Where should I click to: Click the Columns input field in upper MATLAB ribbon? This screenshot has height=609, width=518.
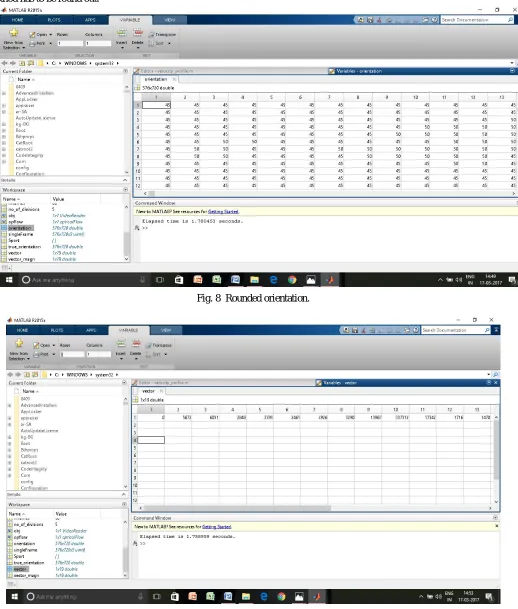click(x=98, y=44)
